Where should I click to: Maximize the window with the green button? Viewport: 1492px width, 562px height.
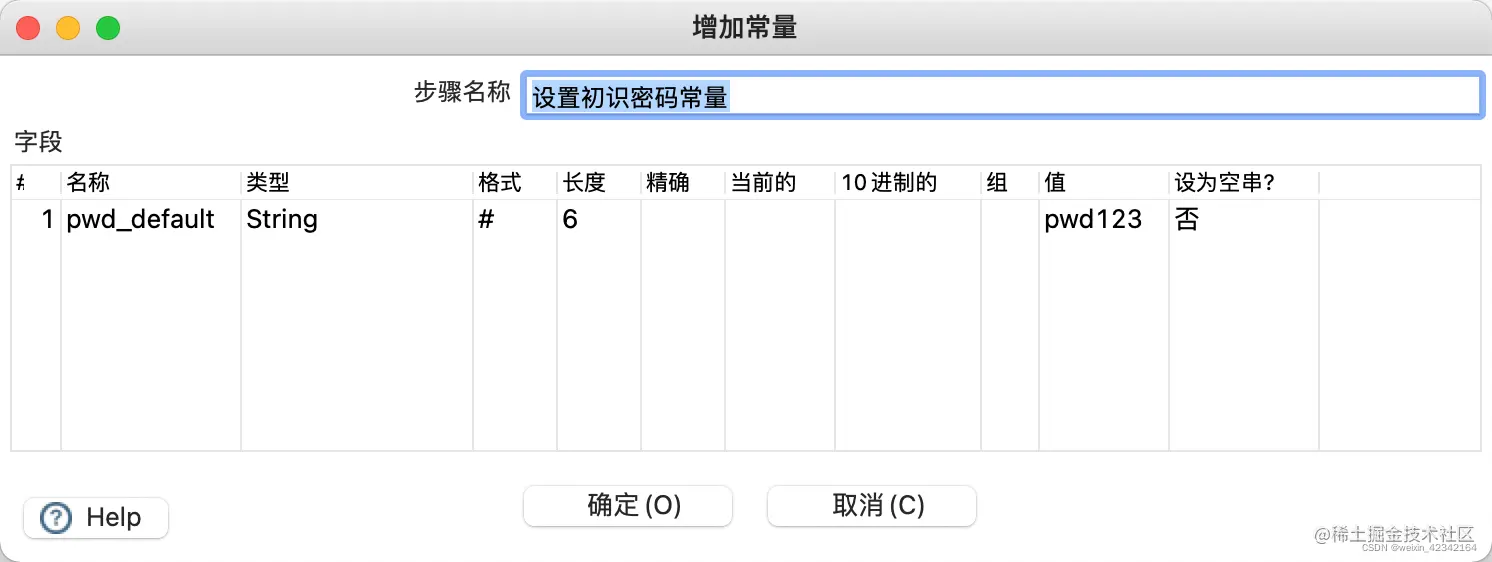point(108,28)
